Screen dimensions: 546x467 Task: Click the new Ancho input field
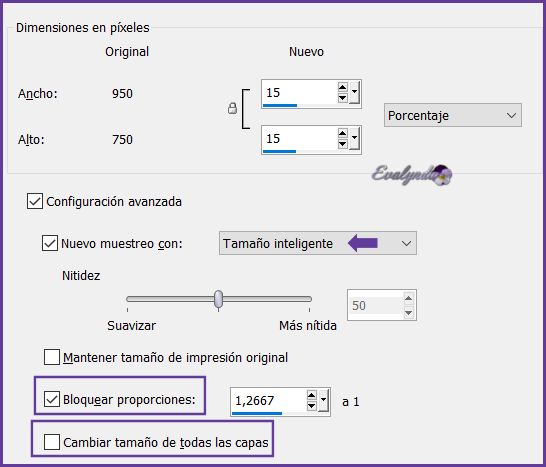coord(299,93)
